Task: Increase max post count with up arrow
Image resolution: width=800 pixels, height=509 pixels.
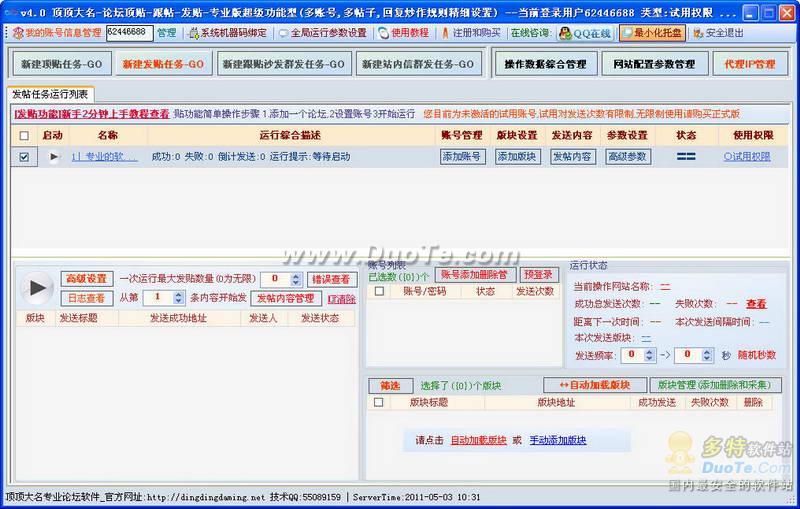Action: tap(296, 276)
